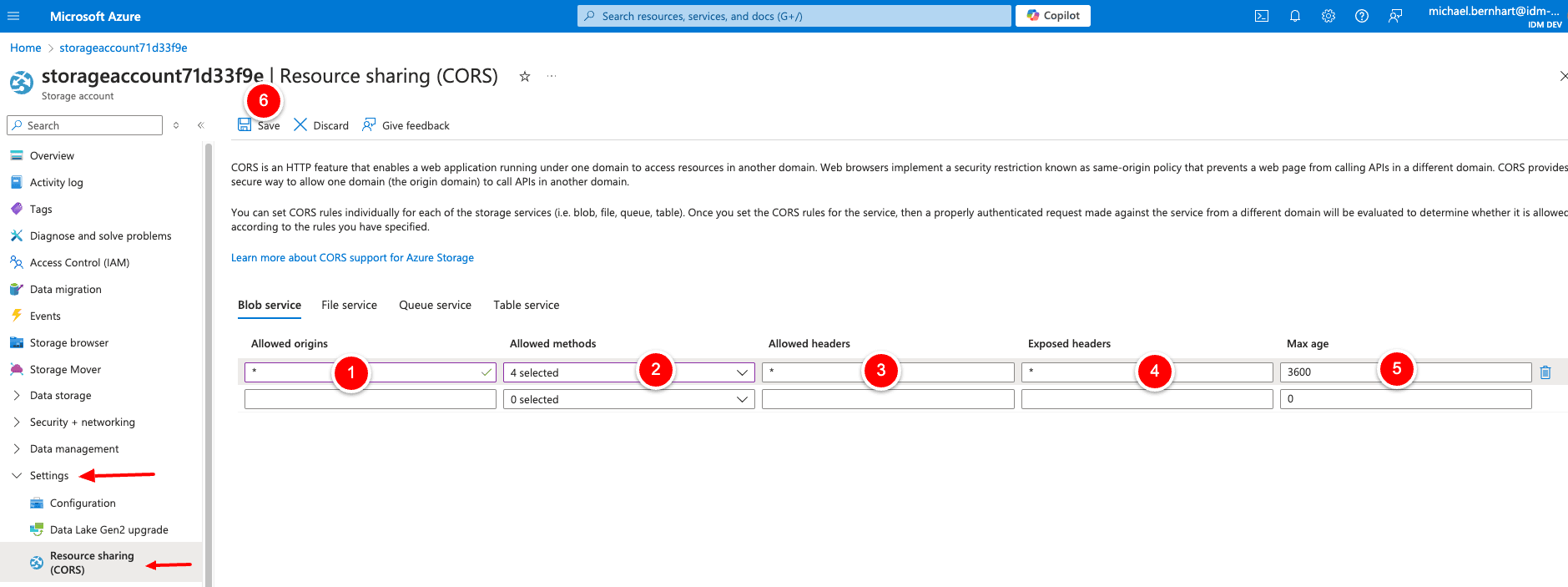Collapse the Settings section in sidebar
Viewport: 1568px width, 587px height.
point(17,476)
